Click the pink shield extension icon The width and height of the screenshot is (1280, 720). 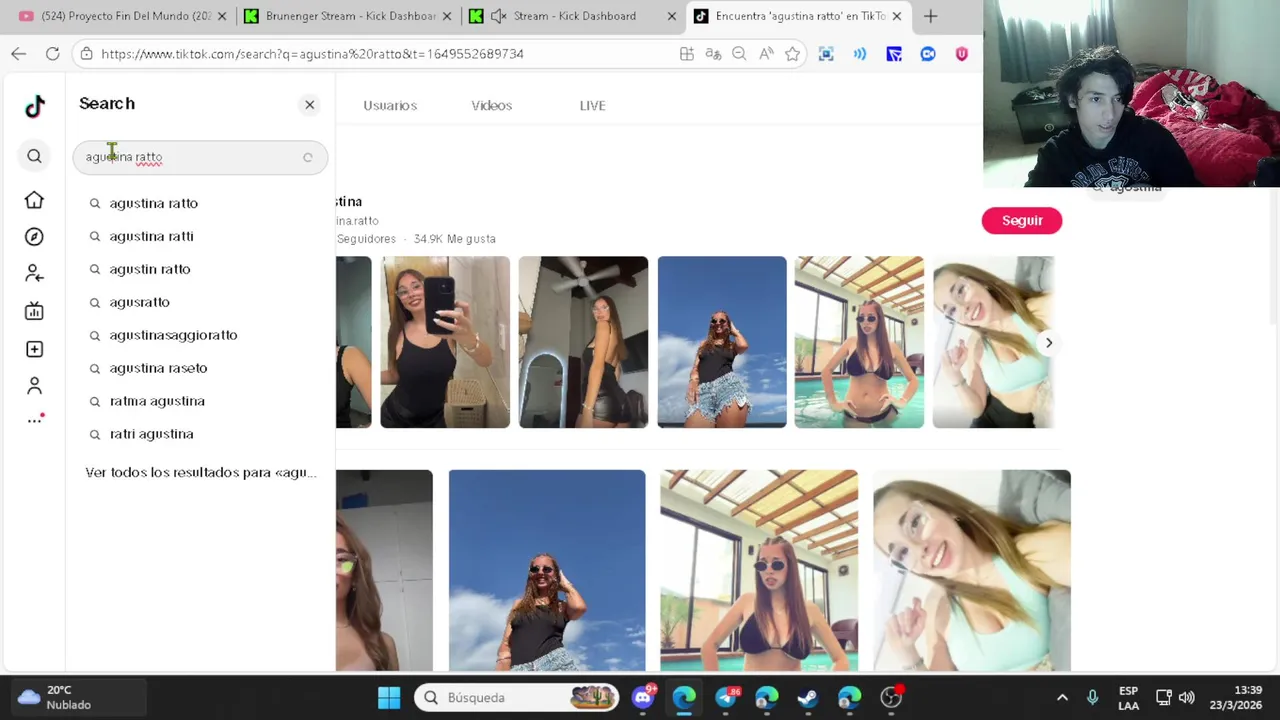click(x=962, y=54)
